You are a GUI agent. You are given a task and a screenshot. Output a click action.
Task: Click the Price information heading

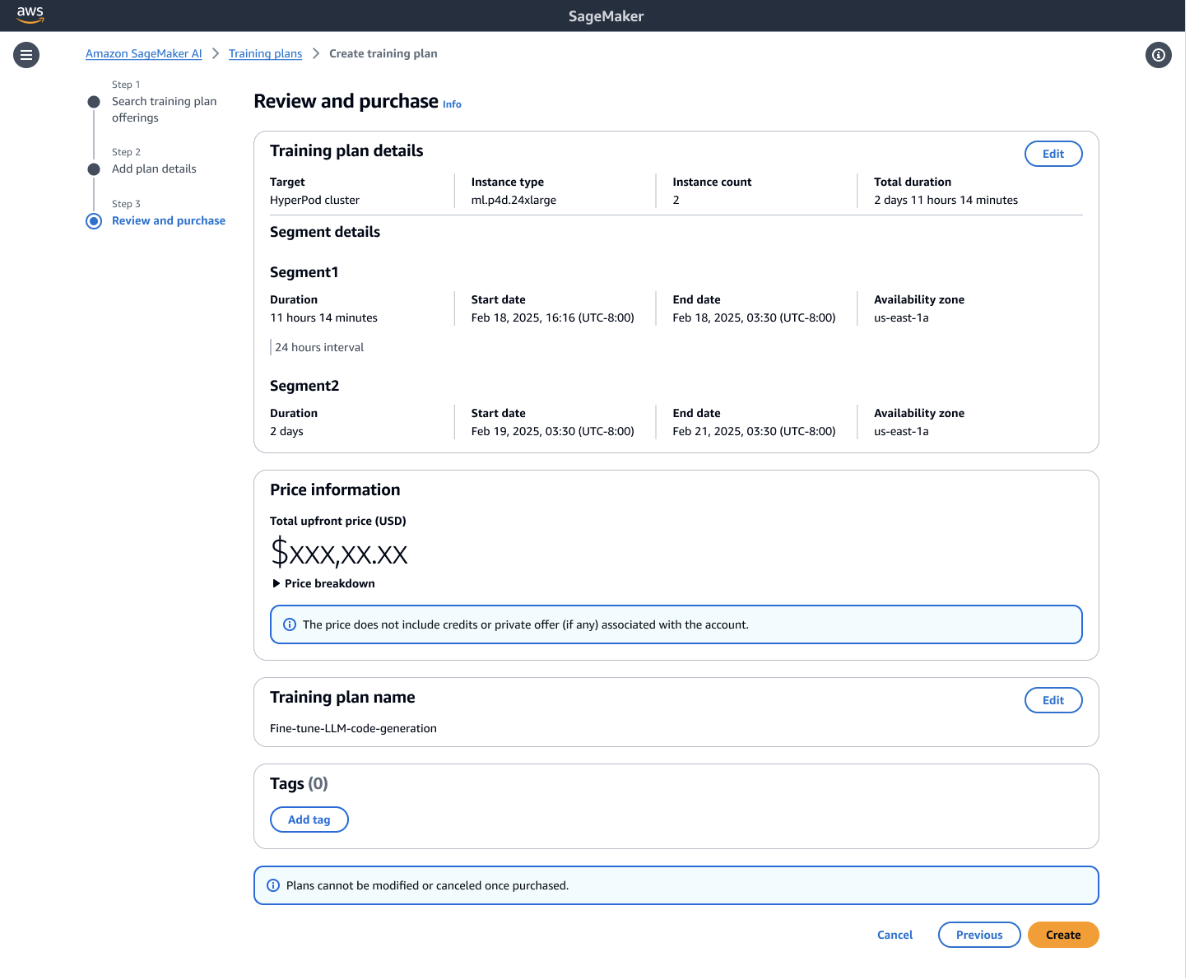(335, 490)
